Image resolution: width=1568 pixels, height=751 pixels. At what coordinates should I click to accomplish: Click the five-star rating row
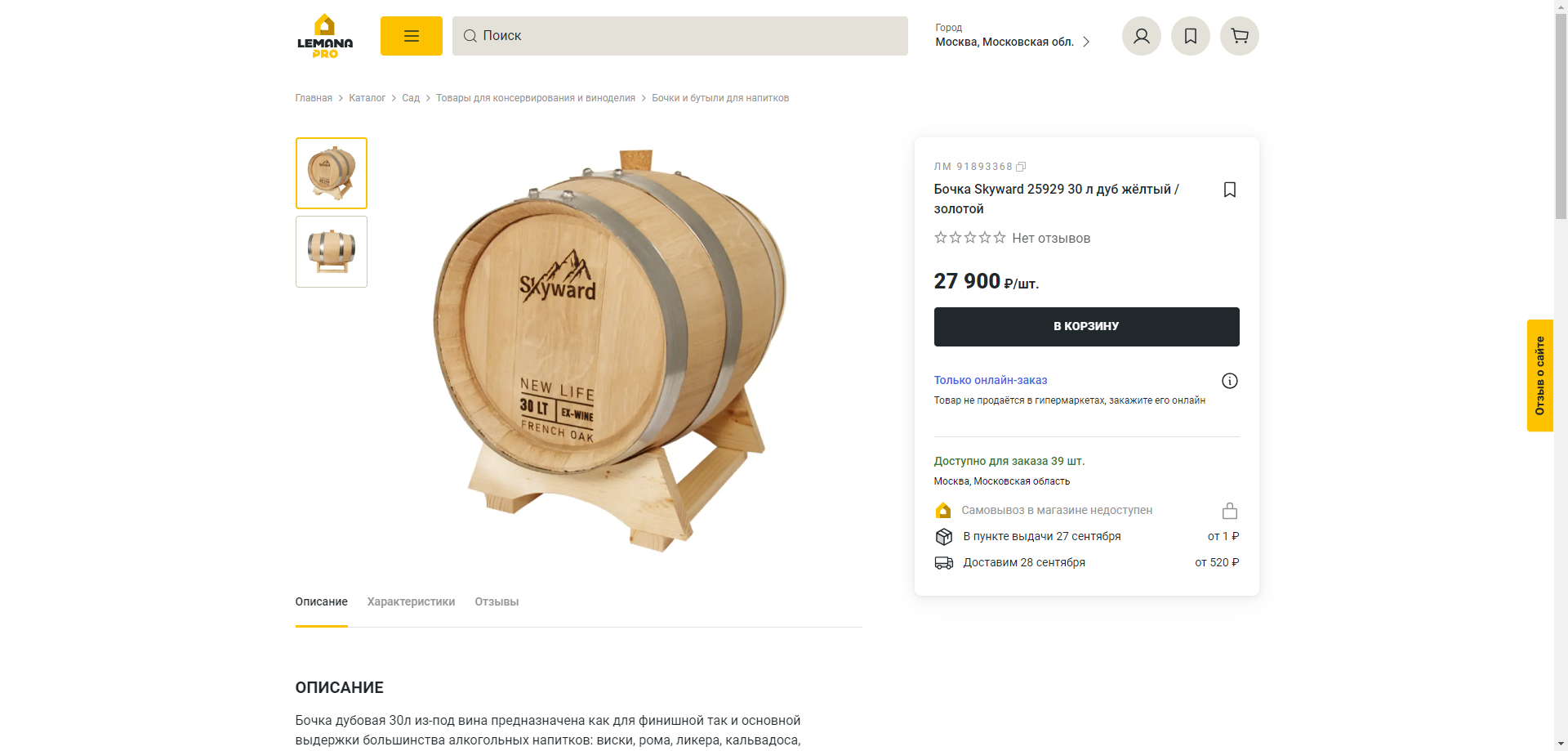pyautogui.click(x=970, y=238)
